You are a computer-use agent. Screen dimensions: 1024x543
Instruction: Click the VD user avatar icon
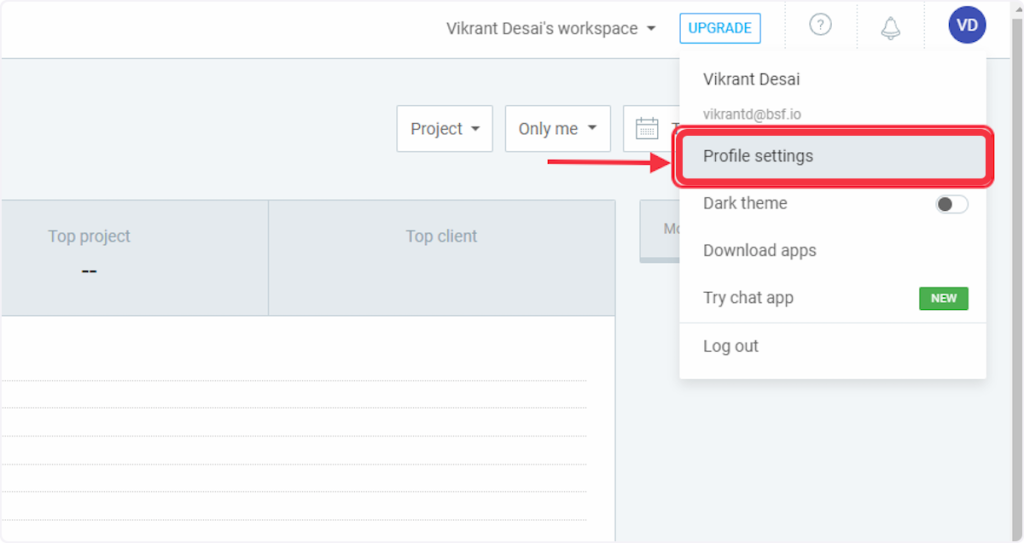click(967, 26)
